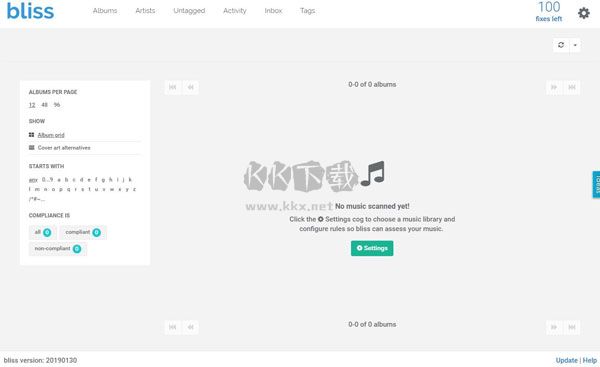Show 96 albums per page
Viewport: 600px width, 367px height.
point(57,105)
